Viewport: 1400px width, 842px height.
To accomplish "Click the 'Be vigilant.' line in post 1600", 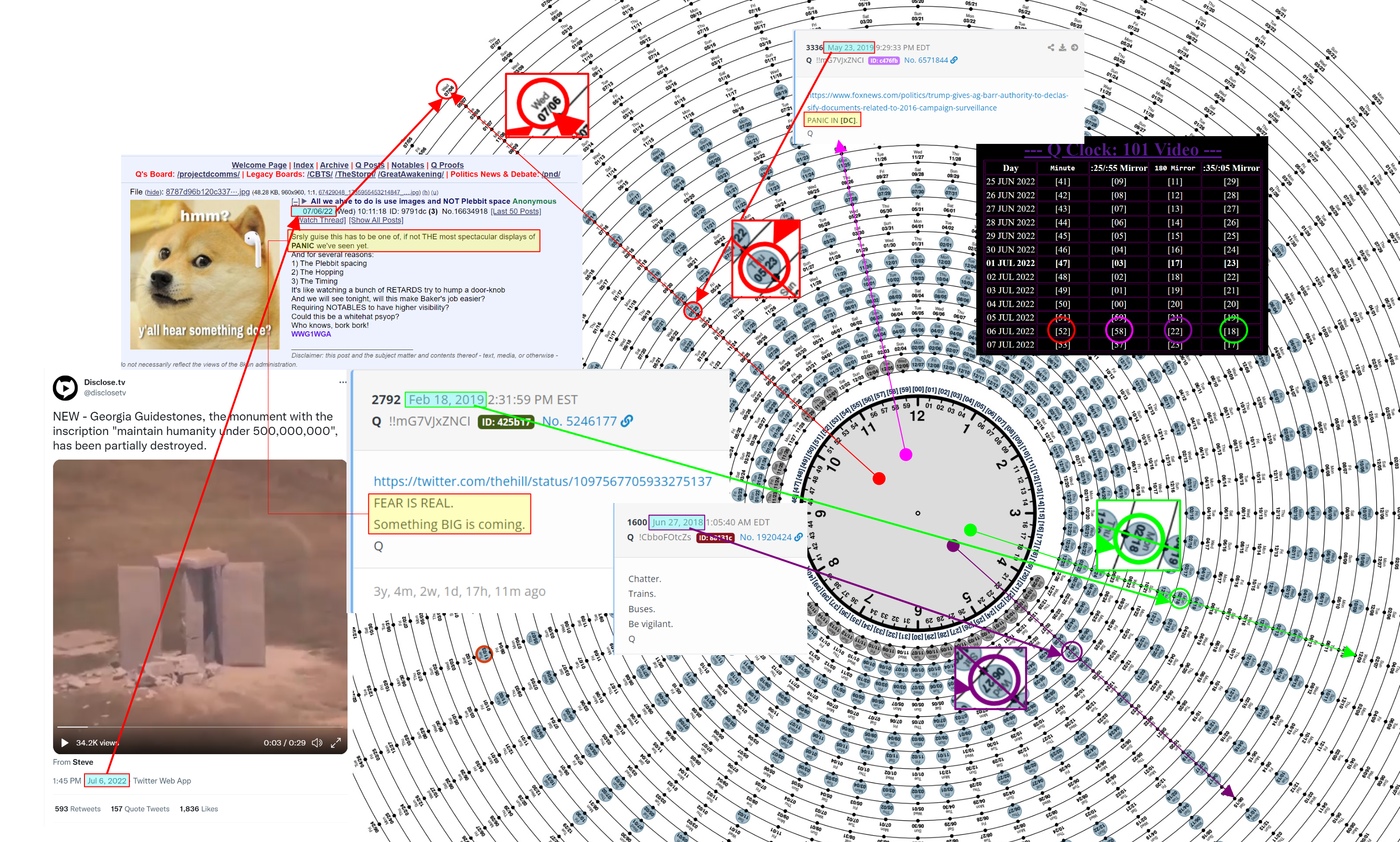I will [651, 624].
